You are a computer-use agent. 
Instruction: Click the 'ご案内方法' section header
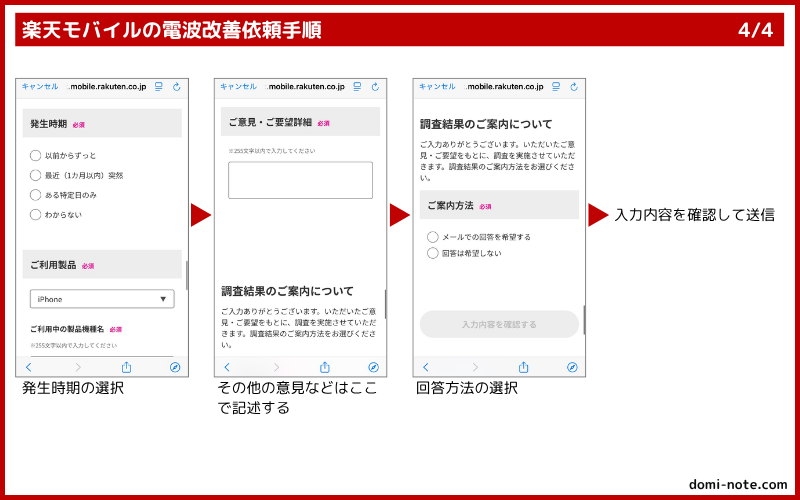[499, 205]
